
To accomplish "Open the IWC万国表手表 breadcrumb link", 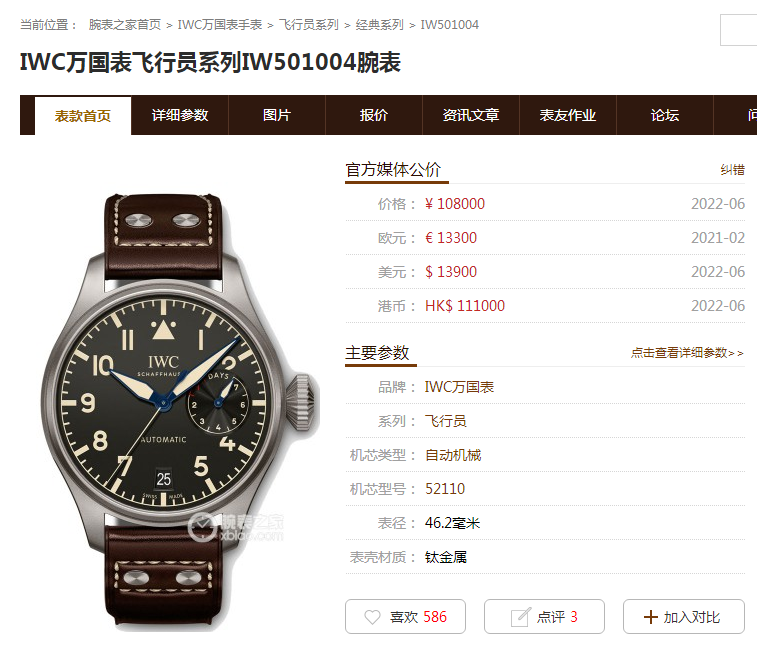I will pyautogui.click(x=220, y=25).
